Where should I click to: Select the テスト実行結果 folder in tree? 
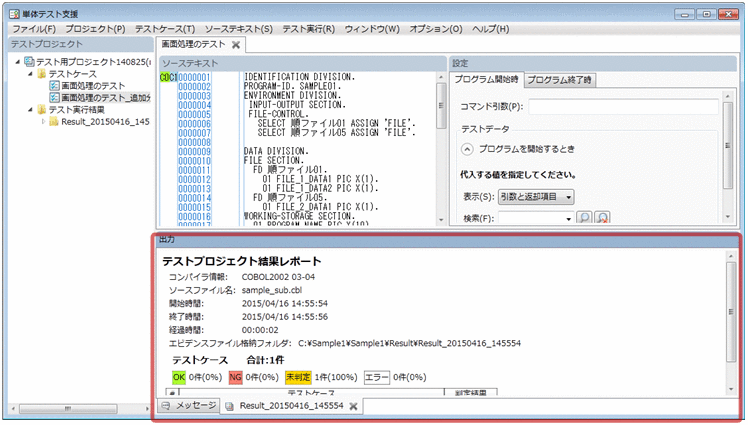point(76,110)
